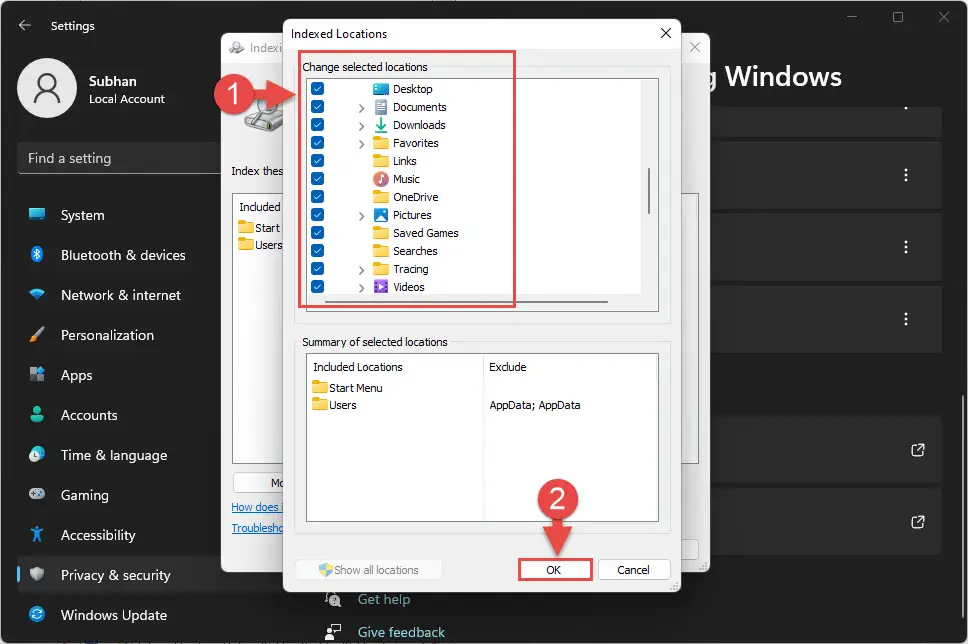The height and width of the screenshot is (644, 968).
Task: Click the Searches folder icon
Action: pyautogui.click(x=381, y=251)
